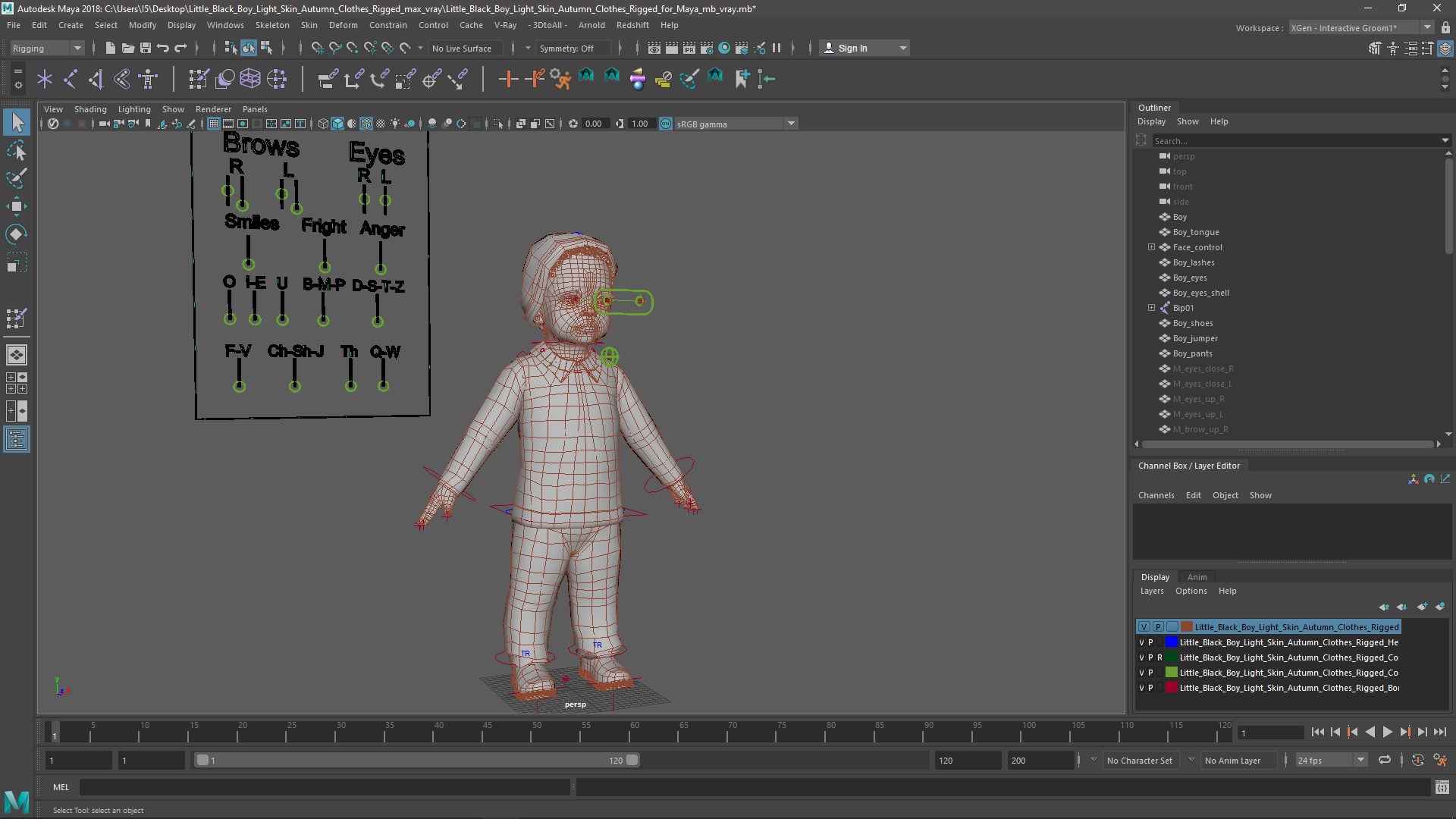Create a new empty display layer icon
This screenshot has height=819, width=1456.
click(x=1422, y=607)
